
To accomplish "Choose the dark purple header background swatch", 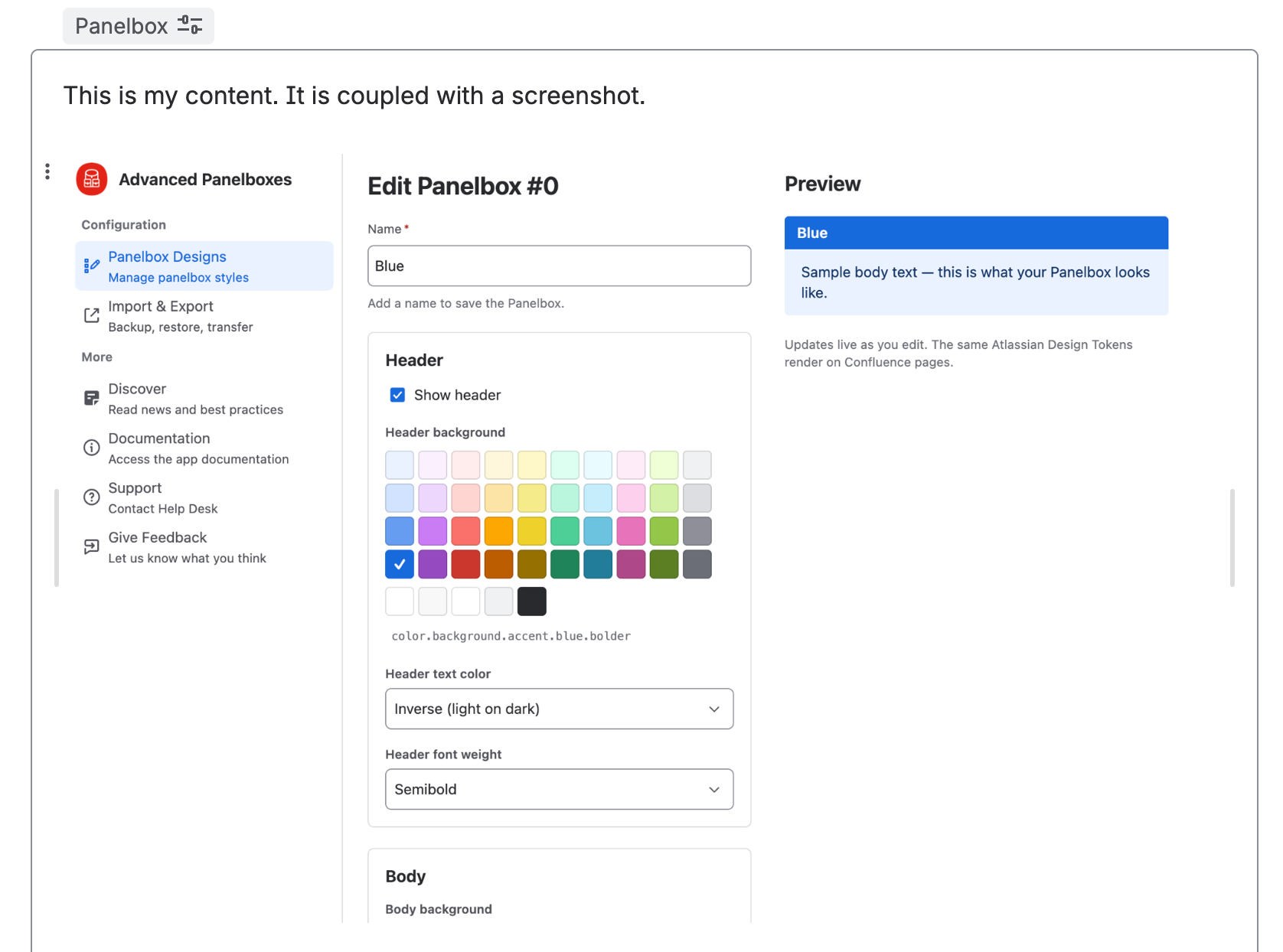I will coord(433,564).
